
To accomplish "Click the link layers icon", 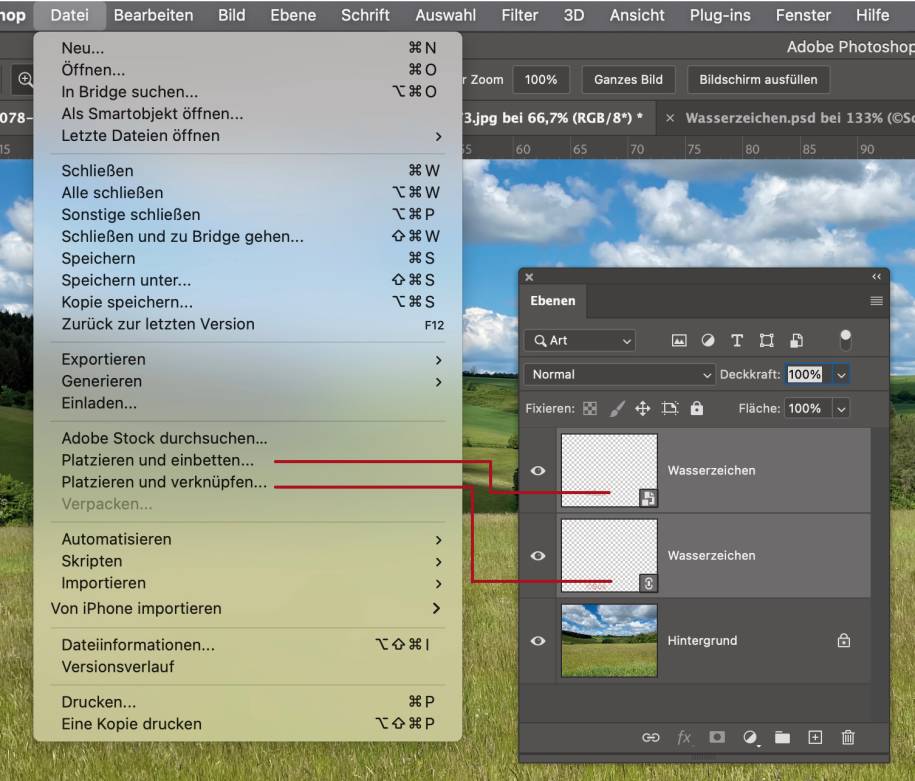I will [651, 738].
